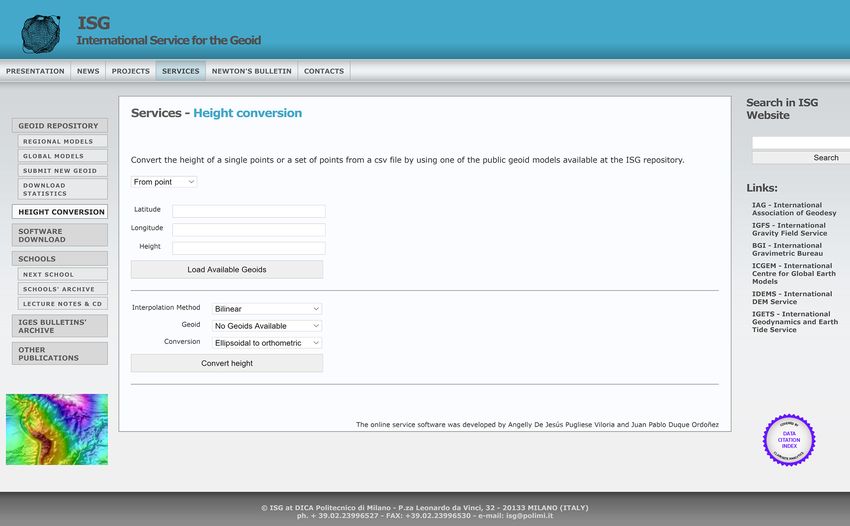Open the From point dropdown
Viewport: 850px width, 526px height.
[x=164, y=182]
